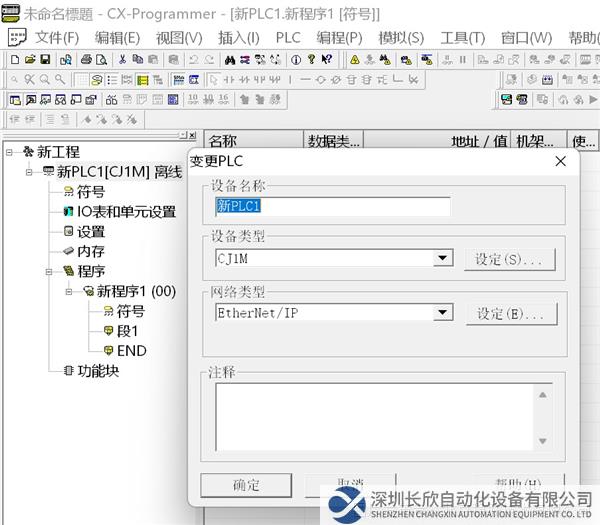600x525 pixels.
Task: Click the Cut scissors toolbar icon
Action: (122, 60)
